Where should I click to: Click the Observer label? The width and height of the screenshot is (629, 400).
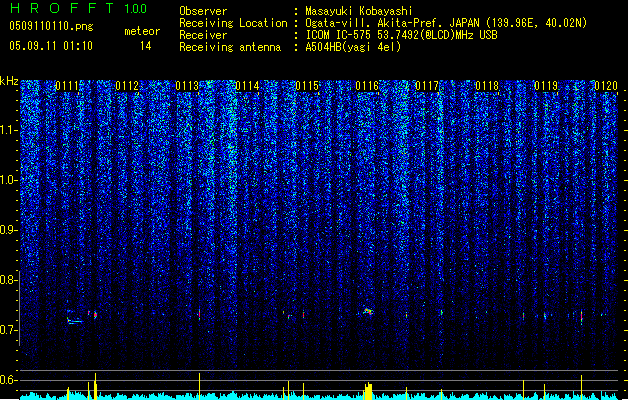click(203, 11)
